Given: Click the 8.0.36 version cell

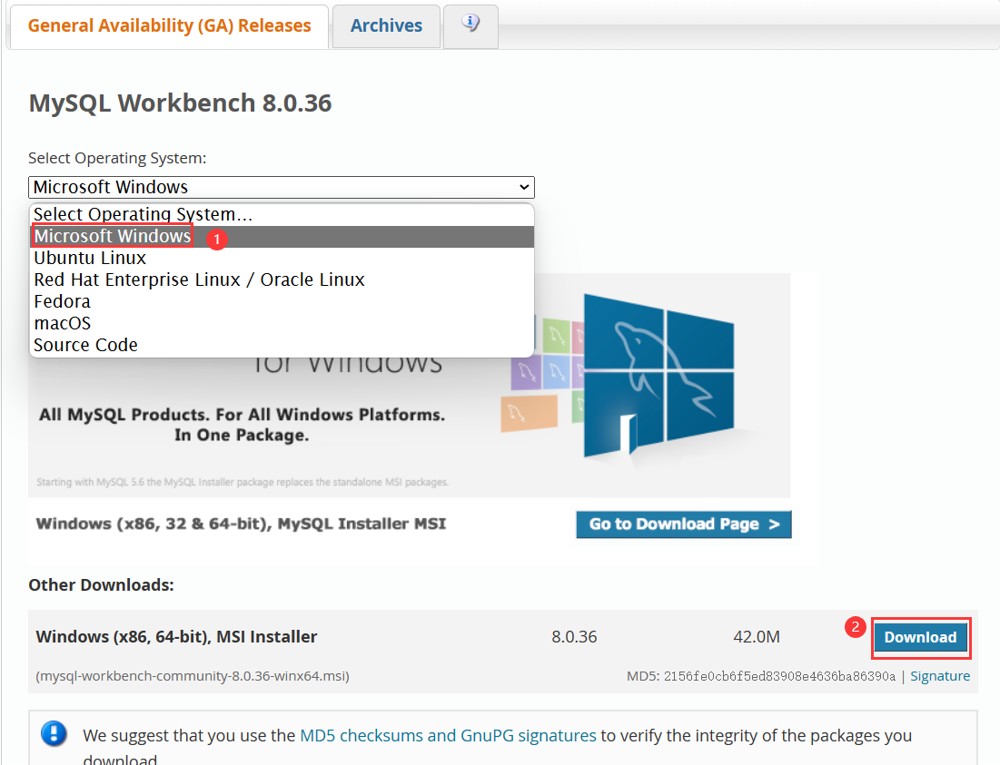Looking at the screenshot, I should point(574,637).
